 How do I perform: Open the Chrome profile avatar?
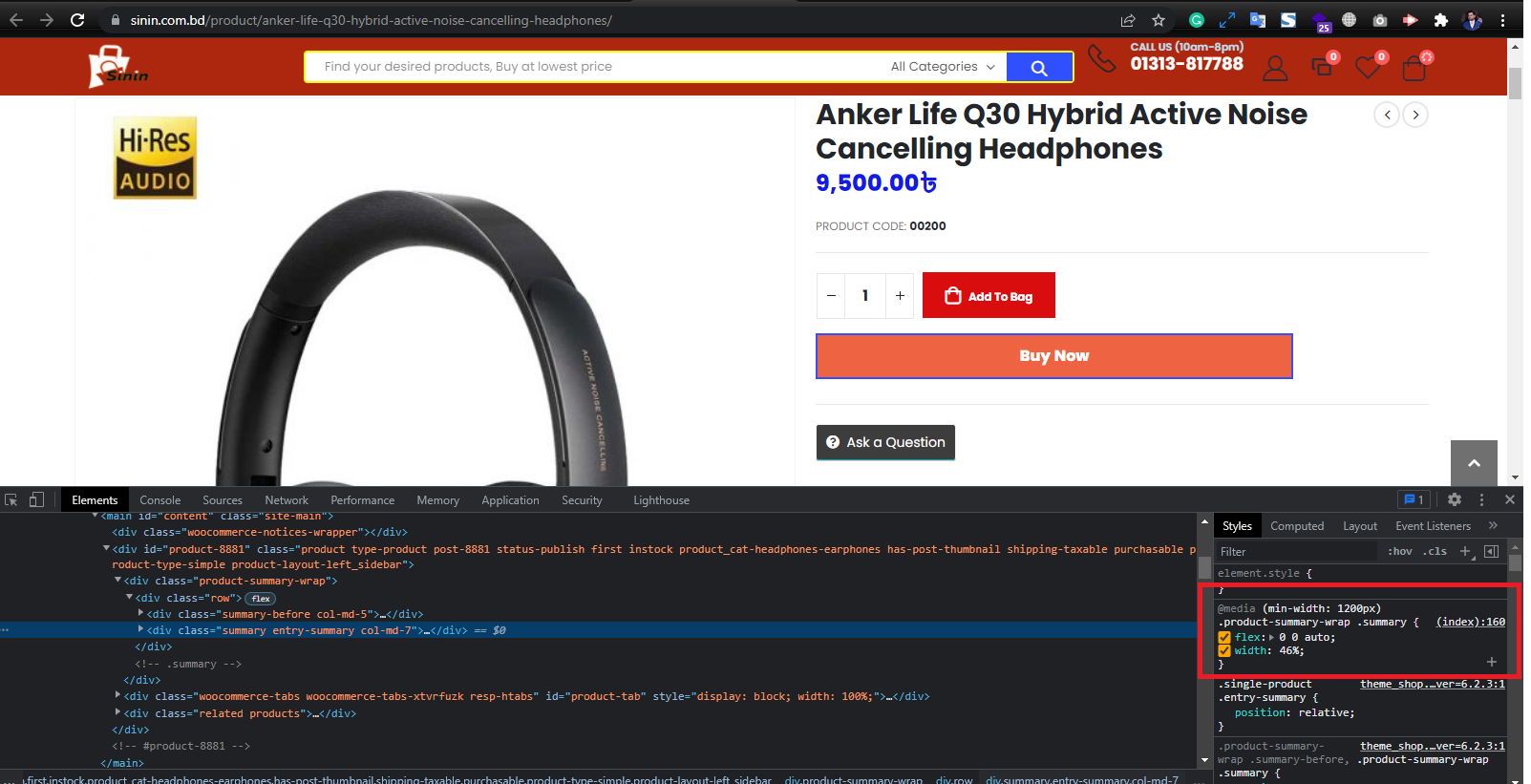click(x=1473, y=20)
